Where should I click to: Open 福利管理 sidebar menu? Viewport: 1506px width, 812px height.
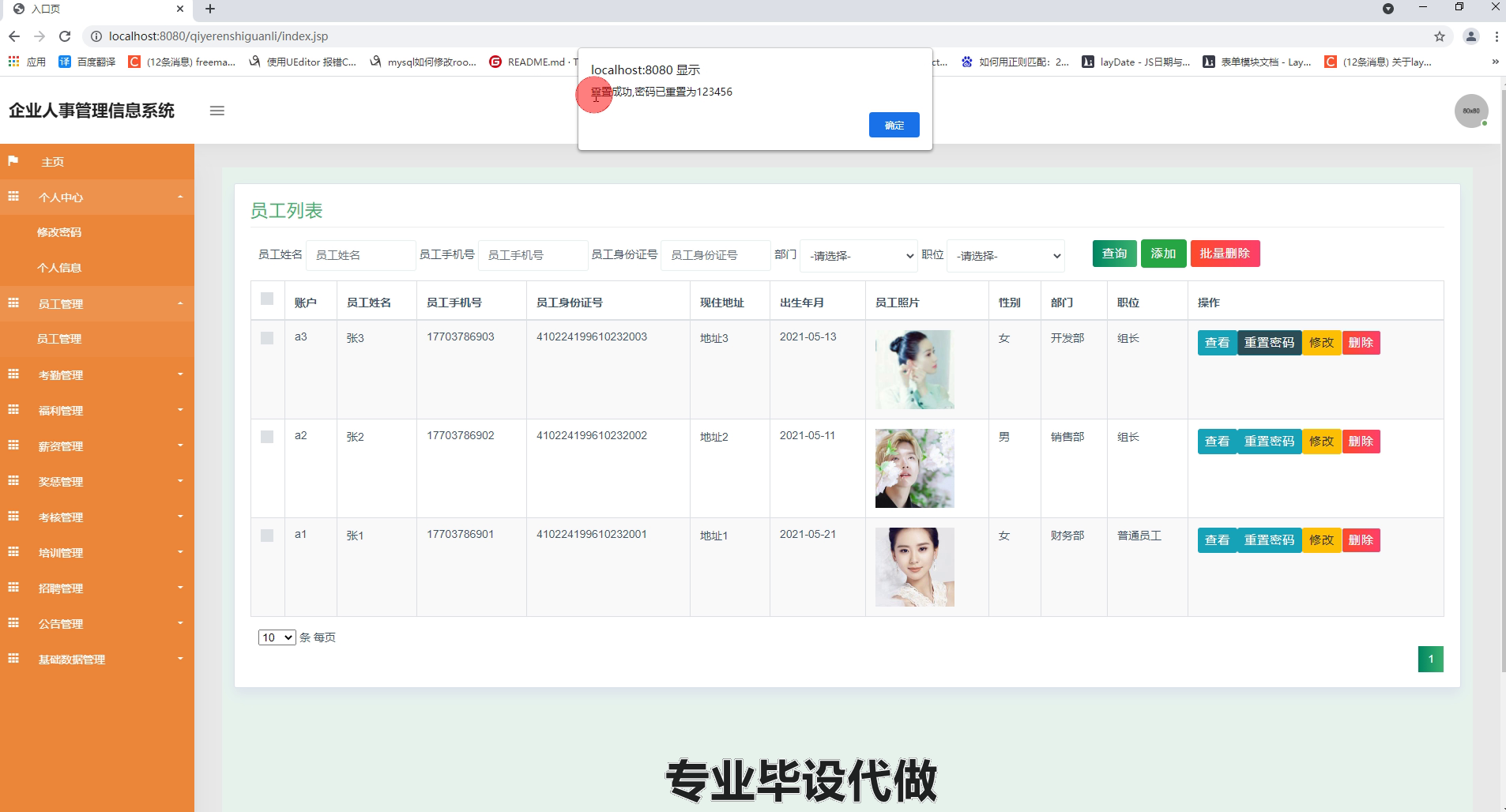click(x=97, y=410)
